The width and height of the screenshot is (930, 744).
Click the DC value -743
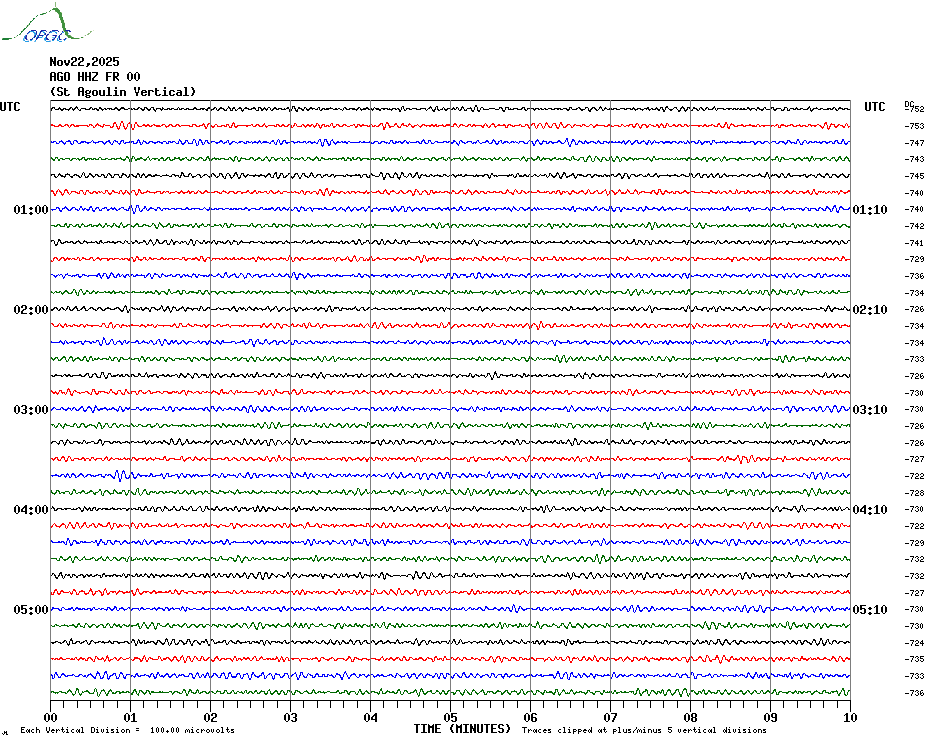tap(915, 159)
